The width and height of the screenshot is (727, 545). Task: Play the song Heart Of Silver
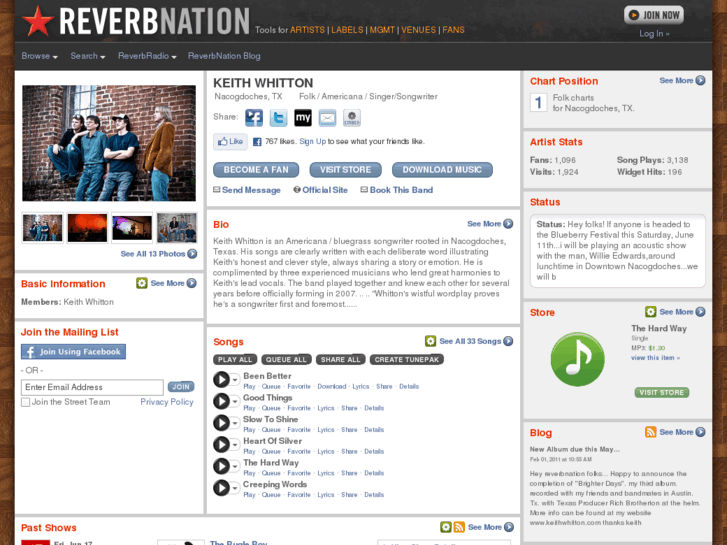click(222, 444)
